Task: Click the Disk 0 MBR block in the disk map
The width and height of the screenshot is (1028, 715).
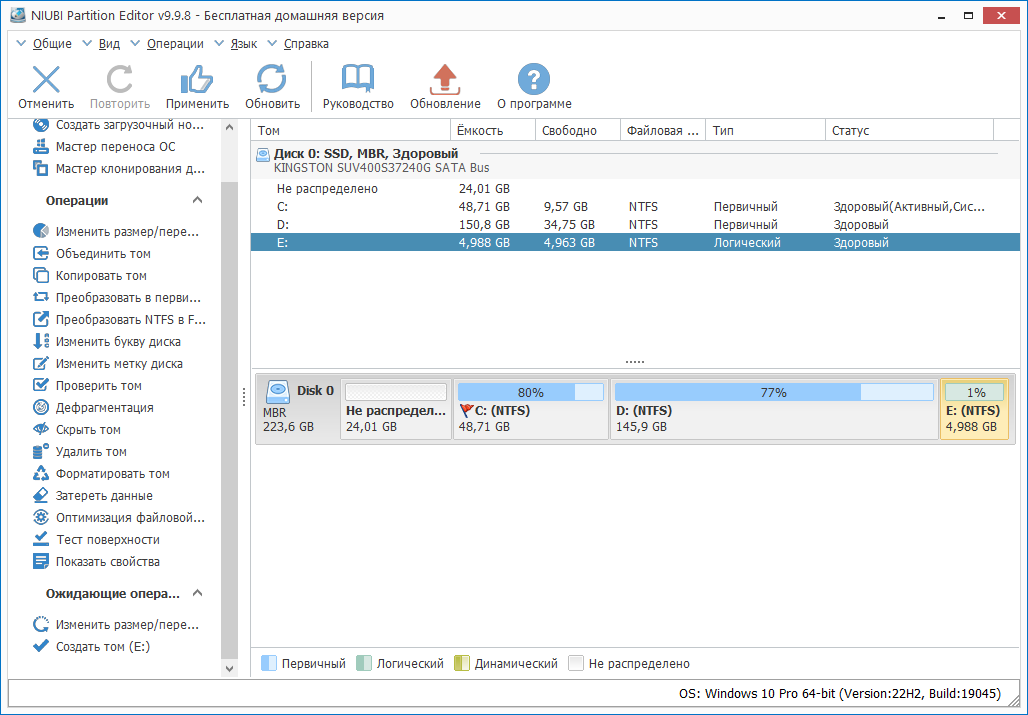Action: [x=298, y=409]
